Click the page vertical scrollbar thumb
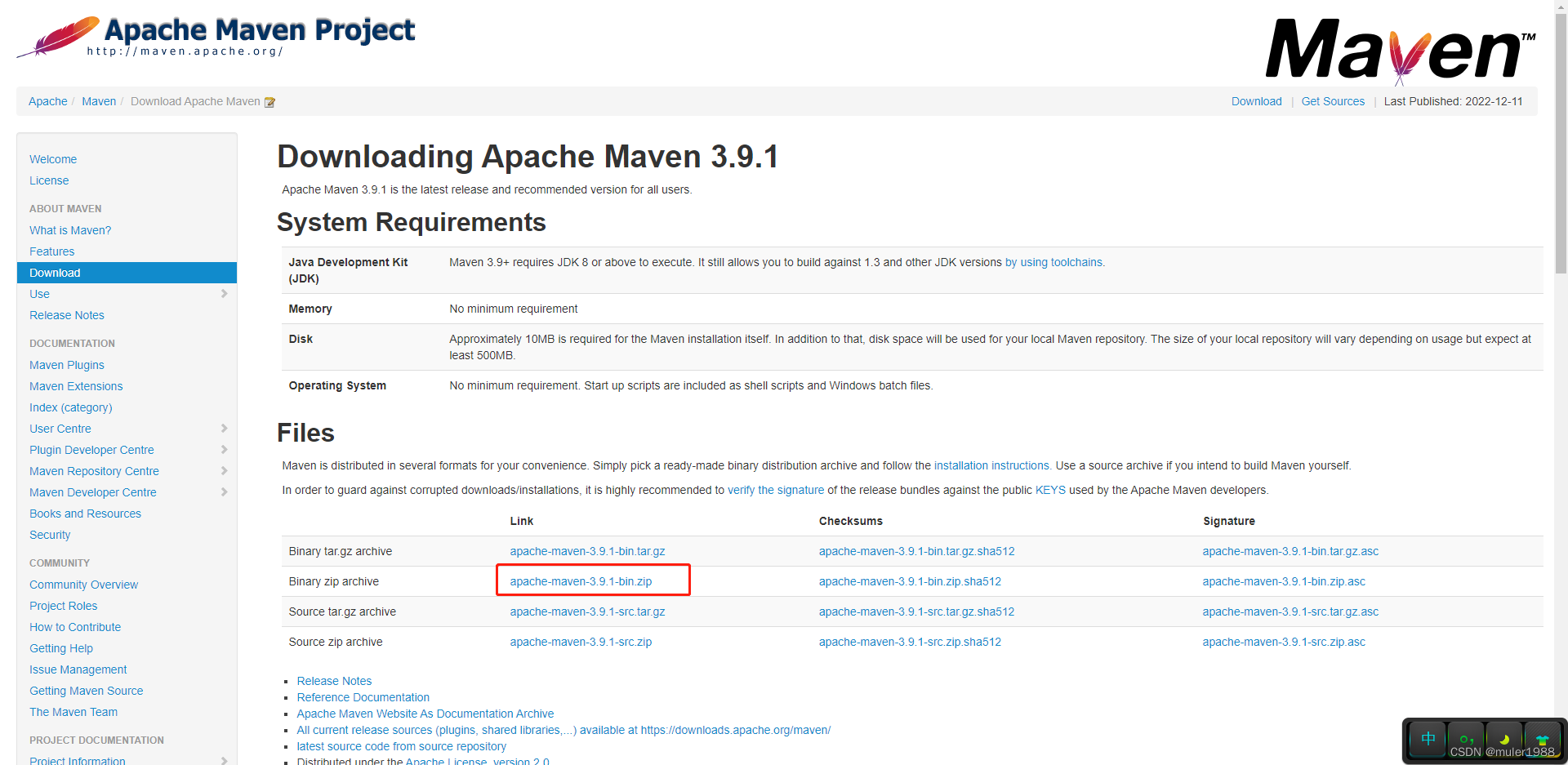This screenshot has width=1568, height=765. coord(1561,143)
